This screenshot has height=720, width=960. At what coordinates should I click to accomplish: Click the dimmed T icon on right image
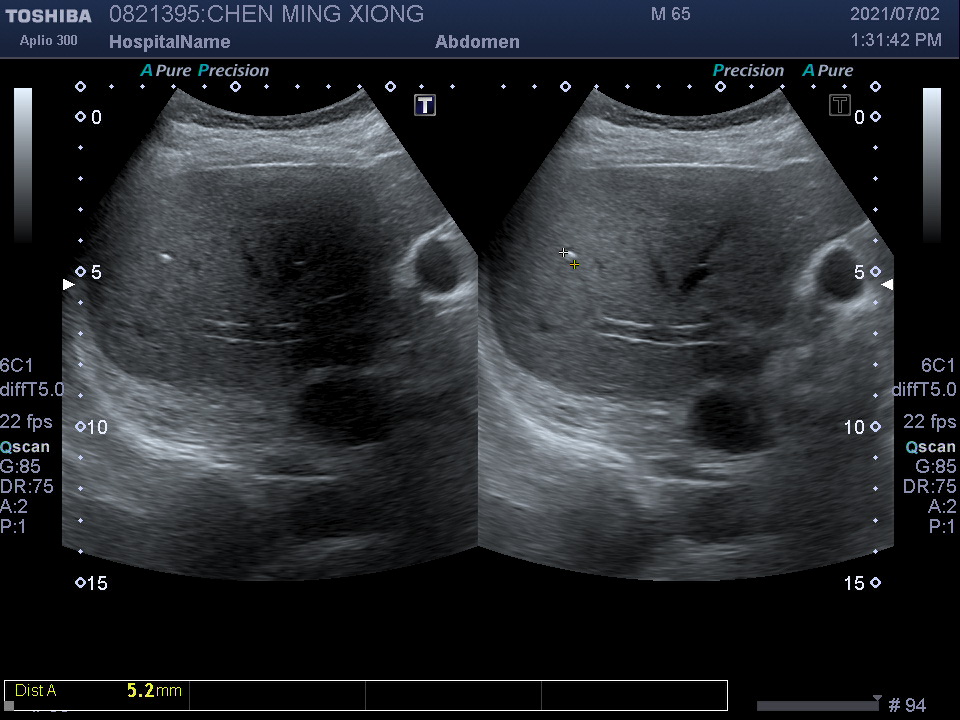point(840,105)
